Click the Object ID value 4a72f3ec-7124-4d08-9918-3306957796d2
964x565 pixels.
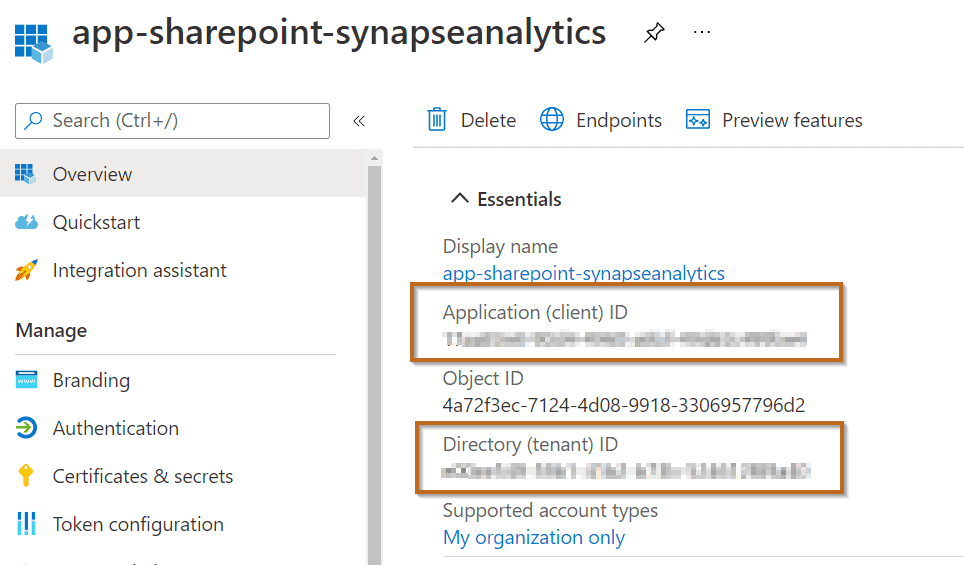623,405
